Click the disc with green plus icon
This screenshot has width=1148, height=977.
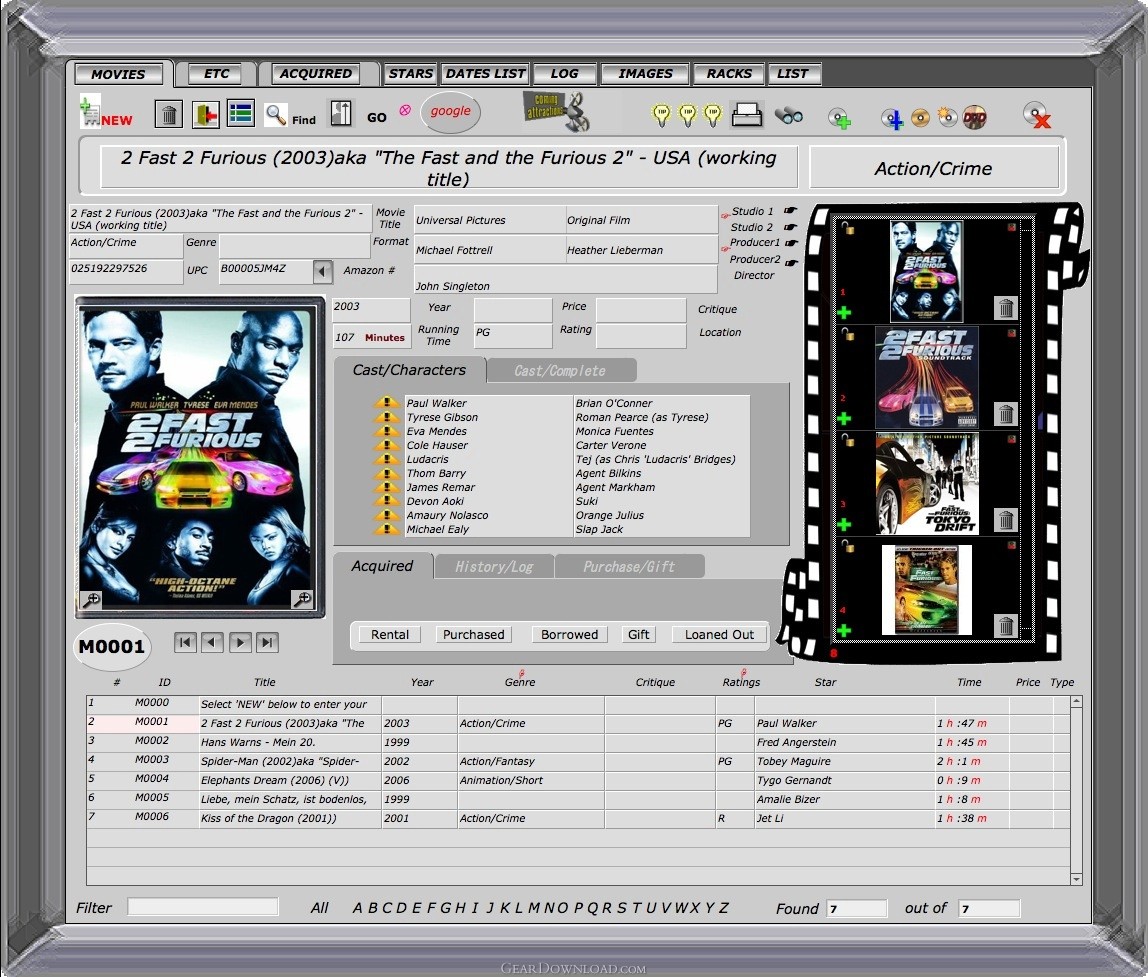coord(840,118)
